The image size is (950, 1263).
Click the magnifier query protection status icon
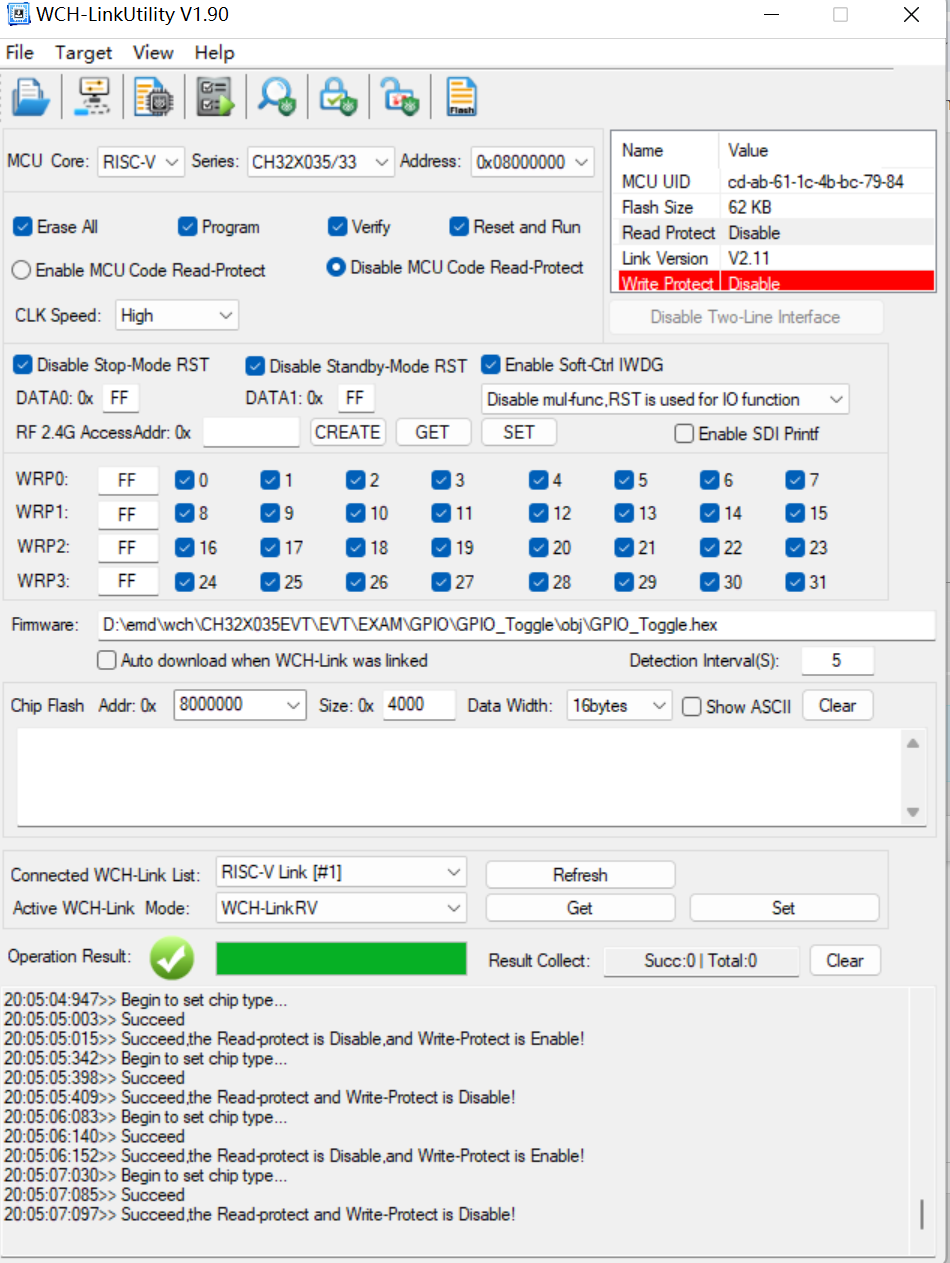275,97
